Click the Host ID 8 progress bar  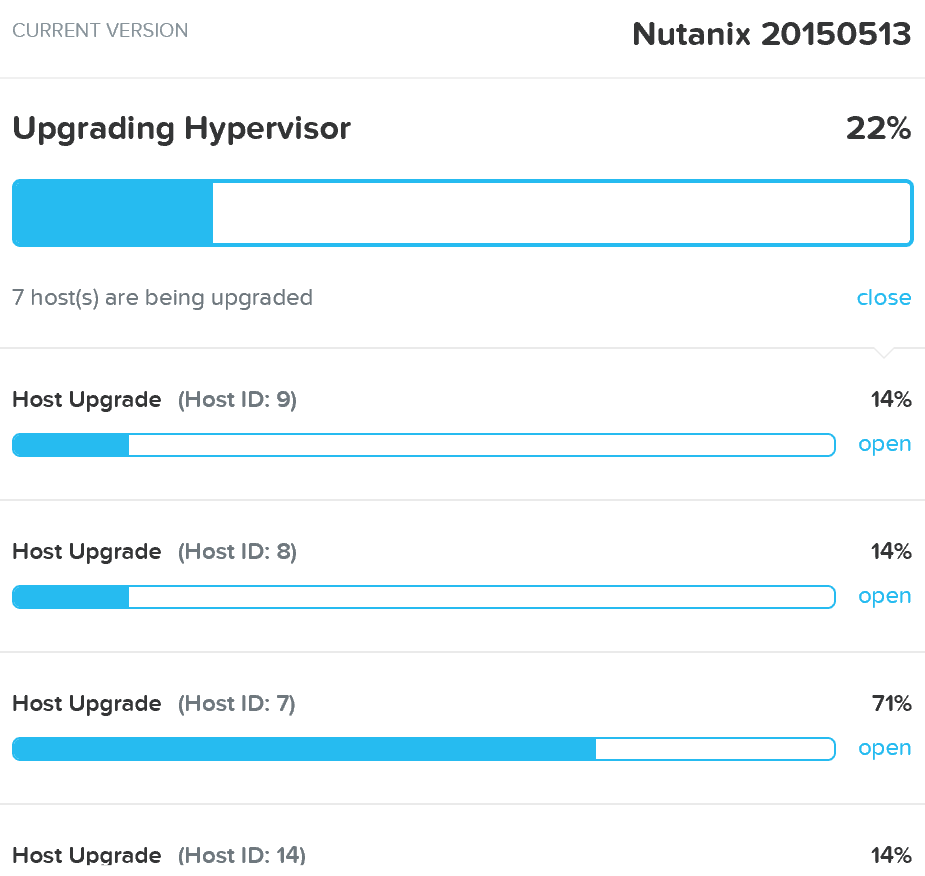click(x=423, y=596)
